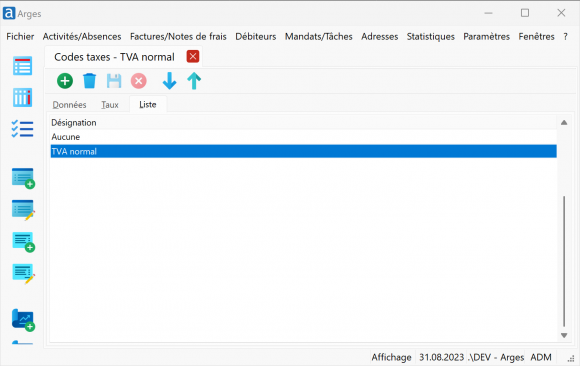Select the Liste tab

[148, 104]
